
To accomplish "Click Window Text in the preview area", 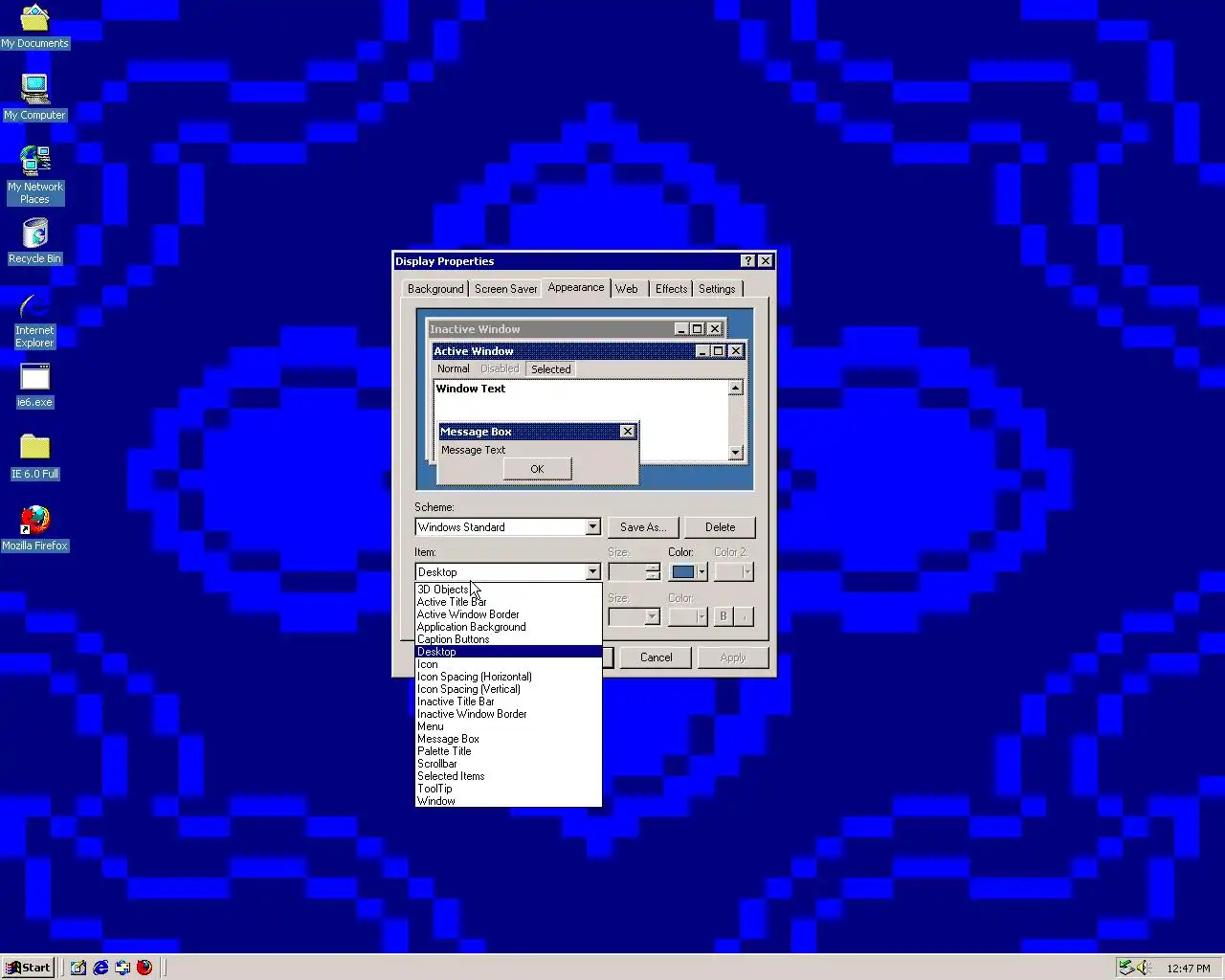I will pyautogui.click(x=471, y=389).
